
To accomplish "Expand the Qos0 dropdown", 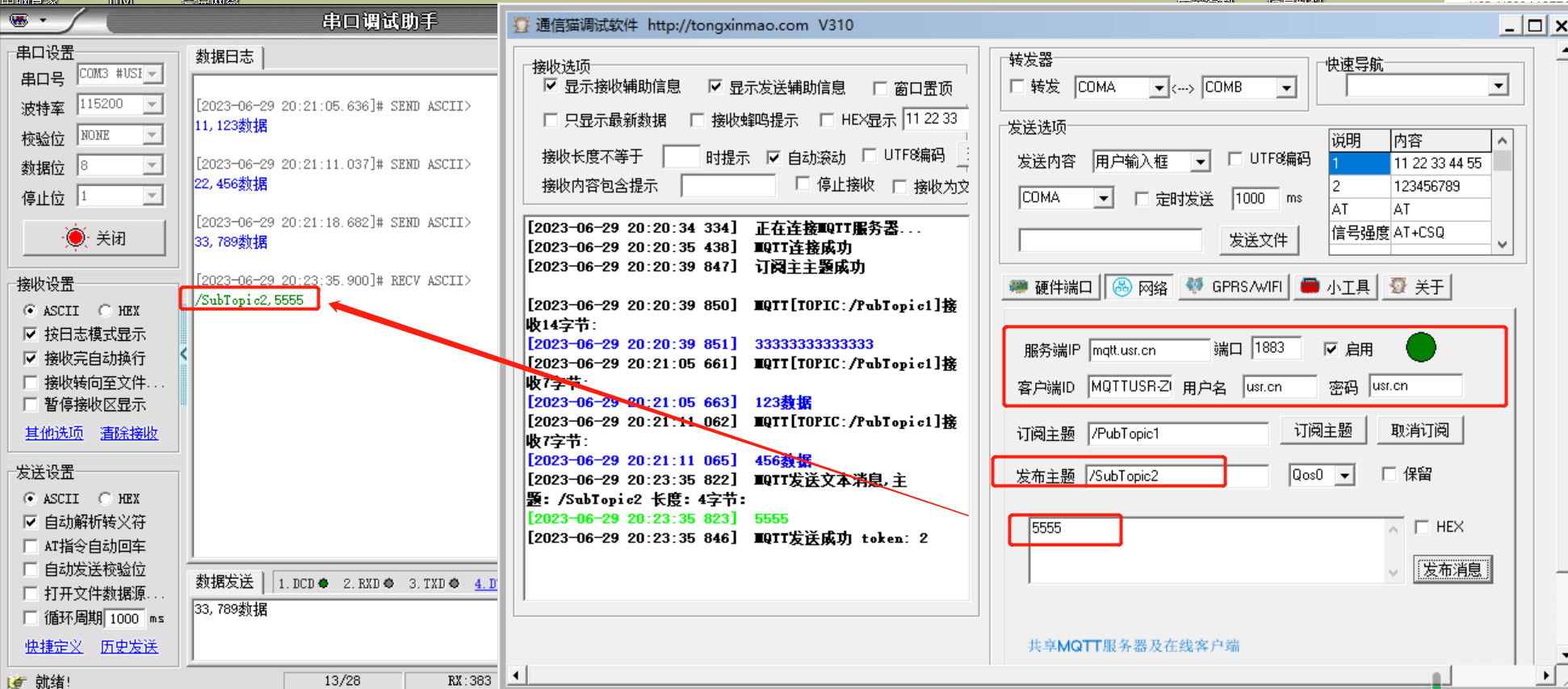I will coord(1344,476).
